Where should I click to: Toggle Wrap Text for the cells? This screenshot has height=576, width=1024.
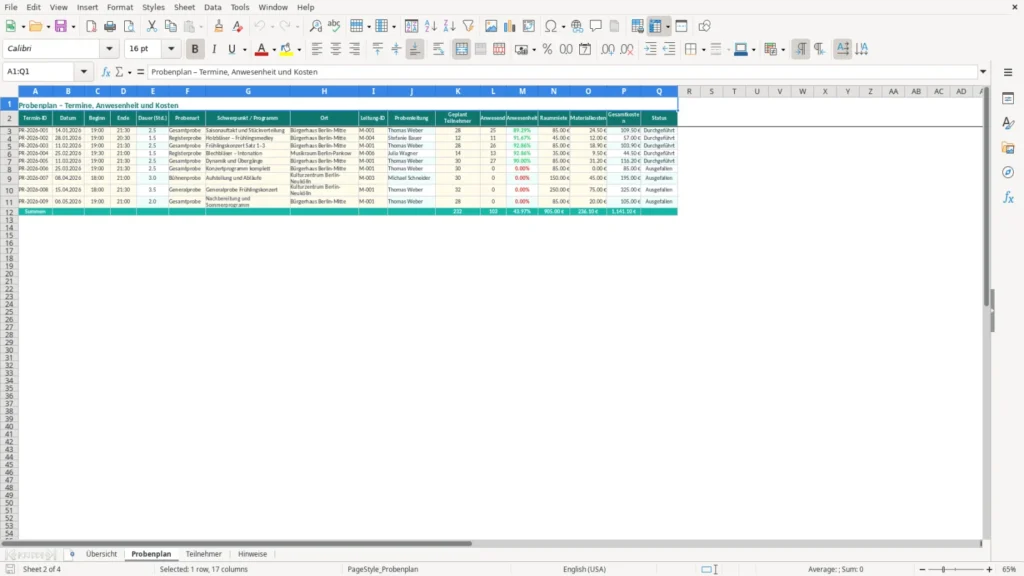pos(438,49)
